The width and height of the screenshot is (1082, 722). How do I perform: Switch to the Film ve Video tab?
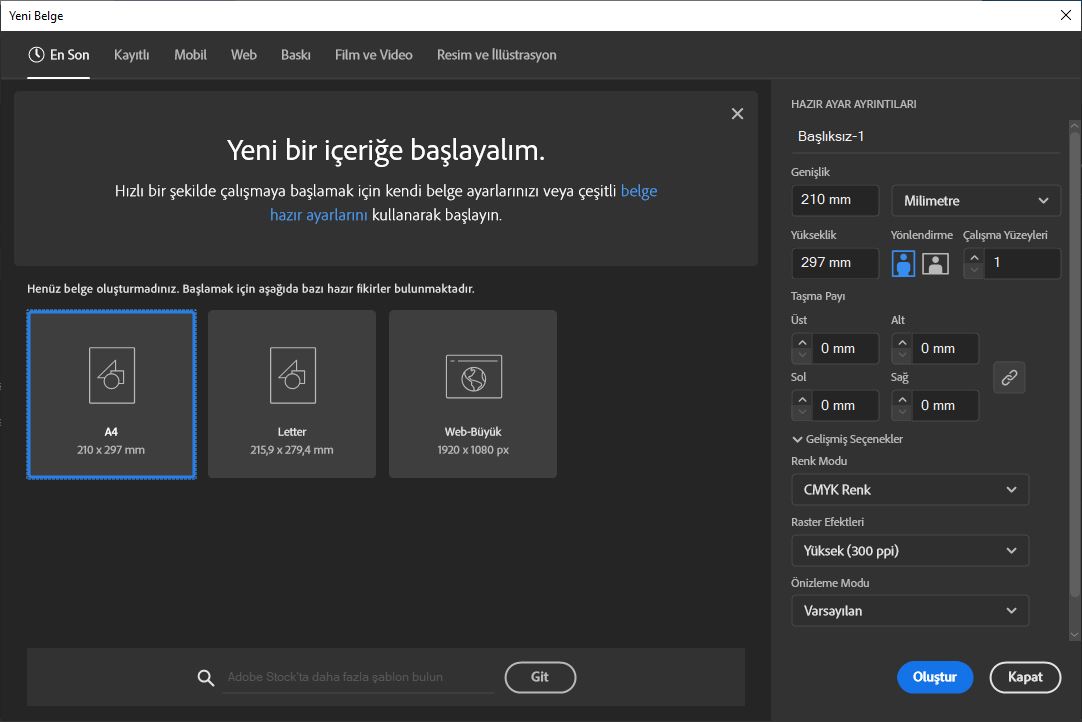373,55
